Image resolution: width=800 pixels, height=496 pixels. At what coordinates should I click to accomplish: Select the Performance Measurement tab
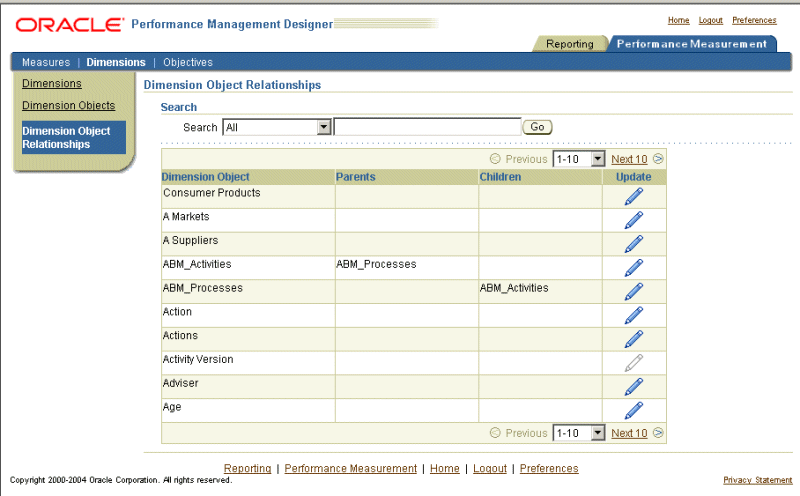(x=691, y=44)
